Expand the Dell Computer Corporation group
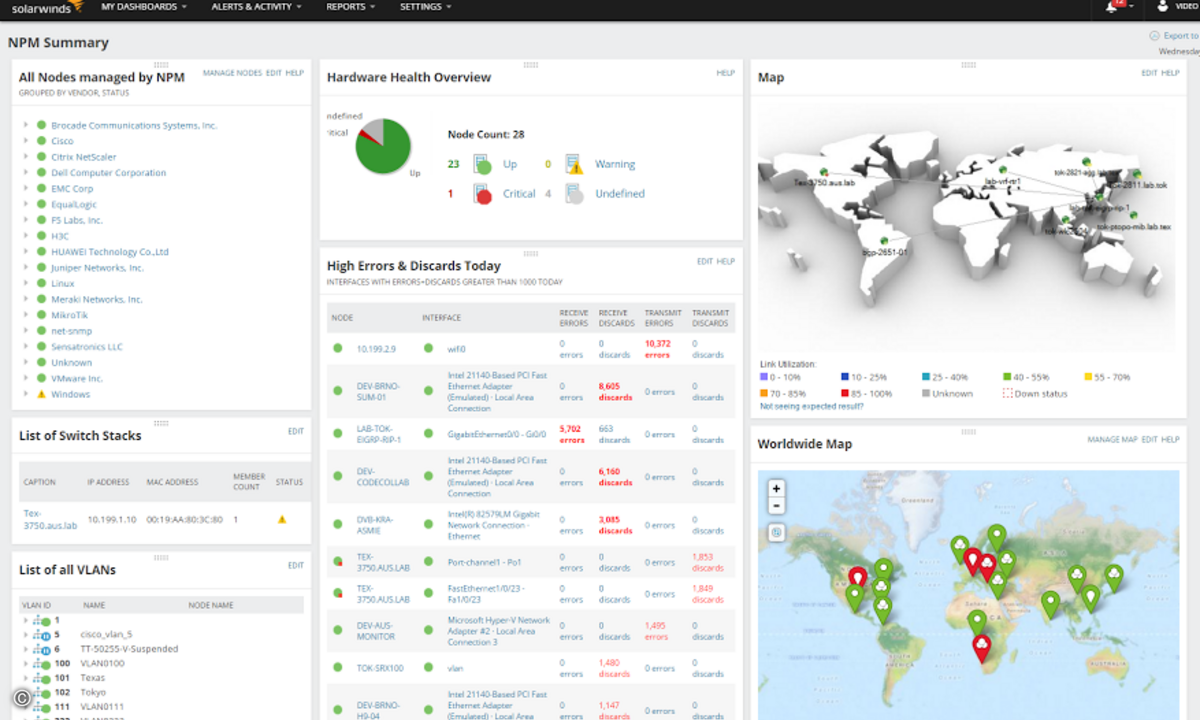This screenshot has height=720, width=1200. point(25,173)
